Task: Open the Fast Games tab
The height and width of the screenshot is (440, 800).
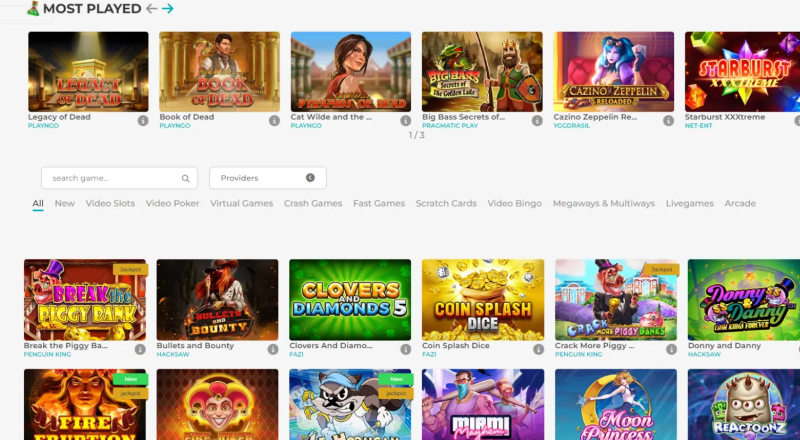Action: tap(379, 203)
